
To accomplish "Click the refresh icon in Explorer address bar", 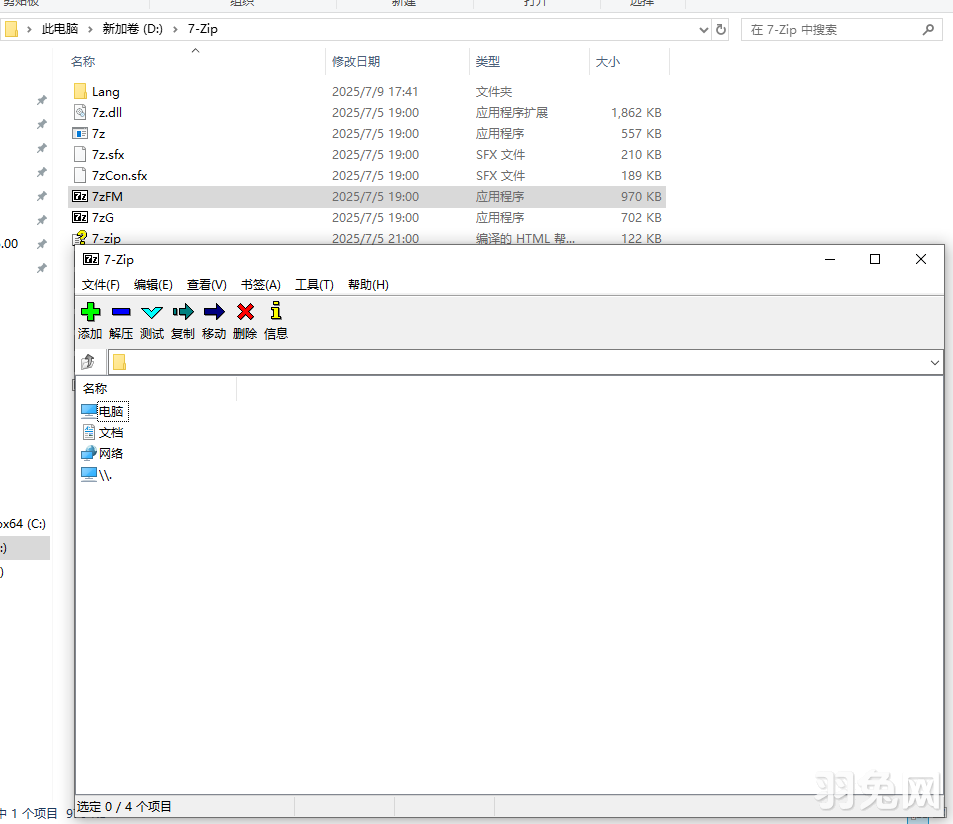I will 721,29.
